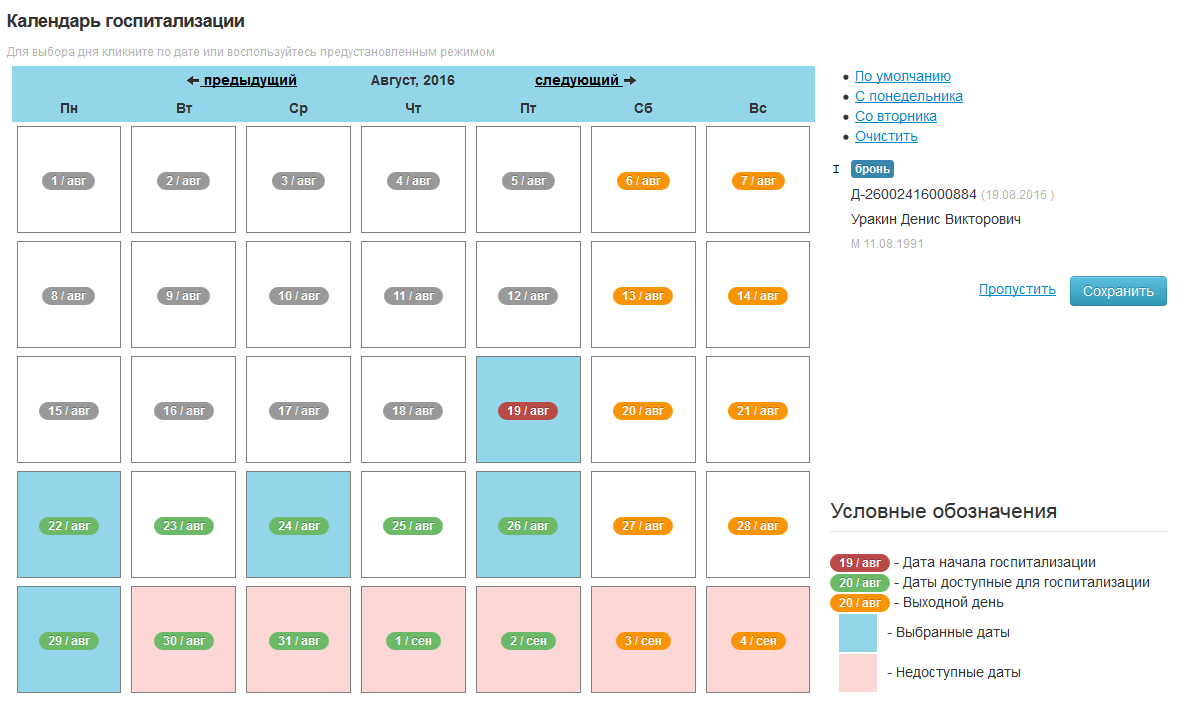Choose the 18 / авг date
1184x713 pixels.
[x=413, y=409]
